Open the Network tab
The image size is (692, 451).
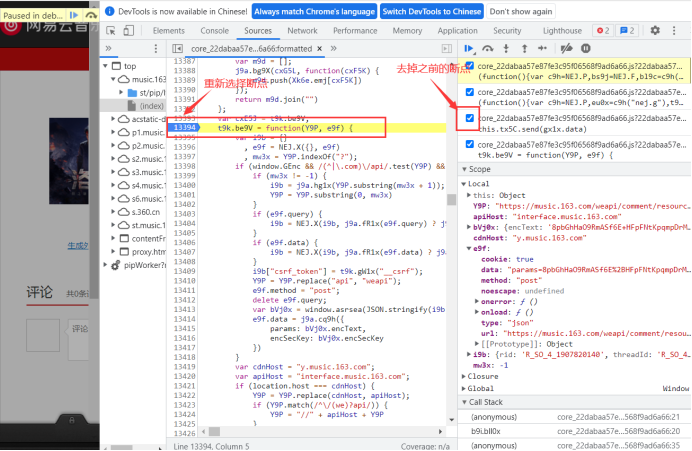point(302,30)
